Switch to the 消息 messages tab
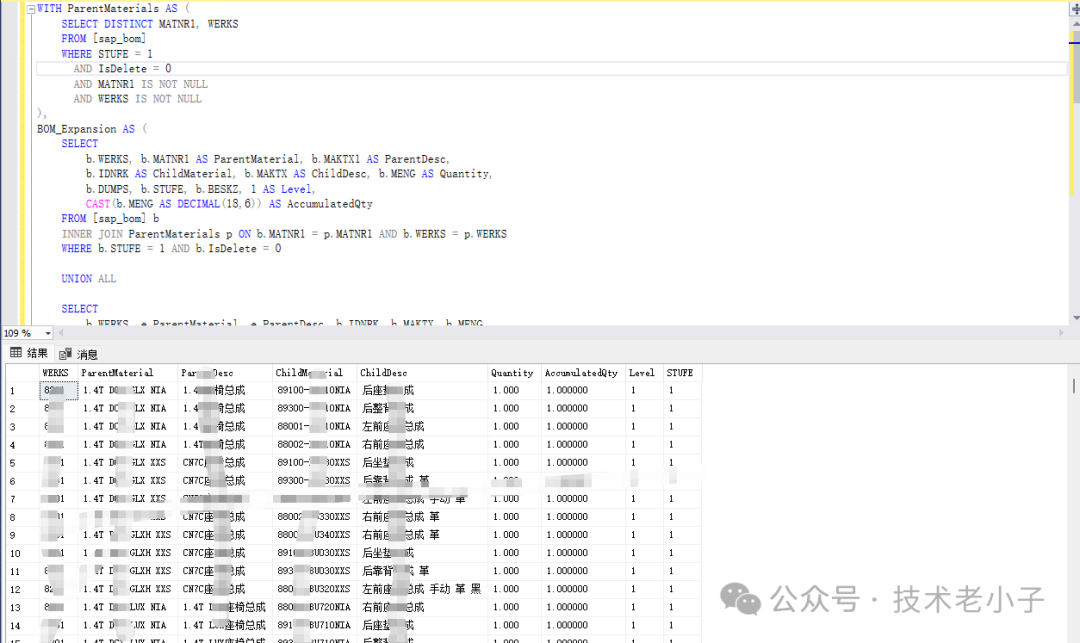Screen dimensions: 1080x643 [87, 354]
